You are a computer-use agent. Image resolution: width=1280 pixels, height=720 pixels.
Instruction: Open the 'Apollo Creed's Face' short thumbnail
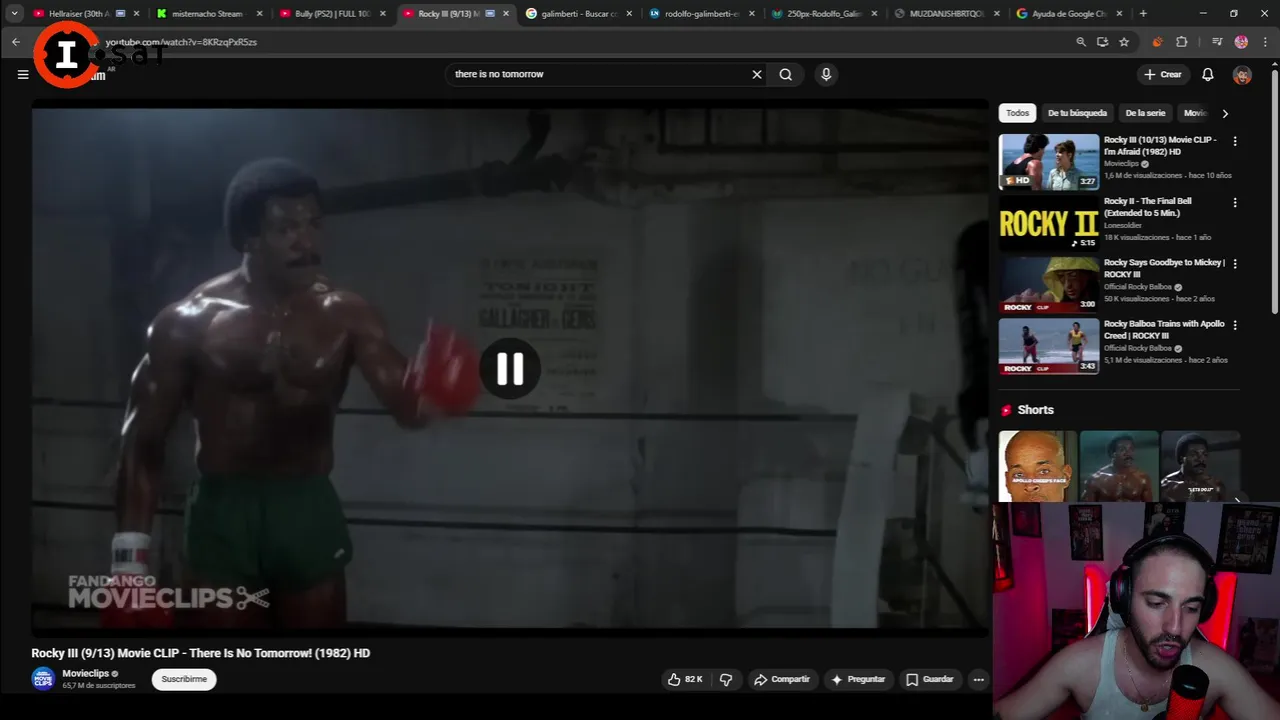click(x=1037, y=466)
